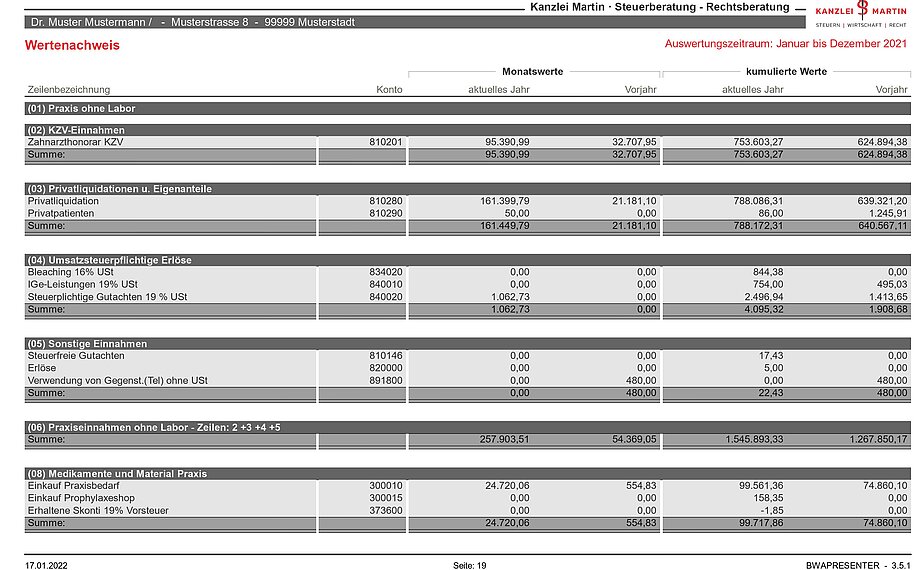Click account number 810201
Screen dimensions: 920x570
pos(385,142)
